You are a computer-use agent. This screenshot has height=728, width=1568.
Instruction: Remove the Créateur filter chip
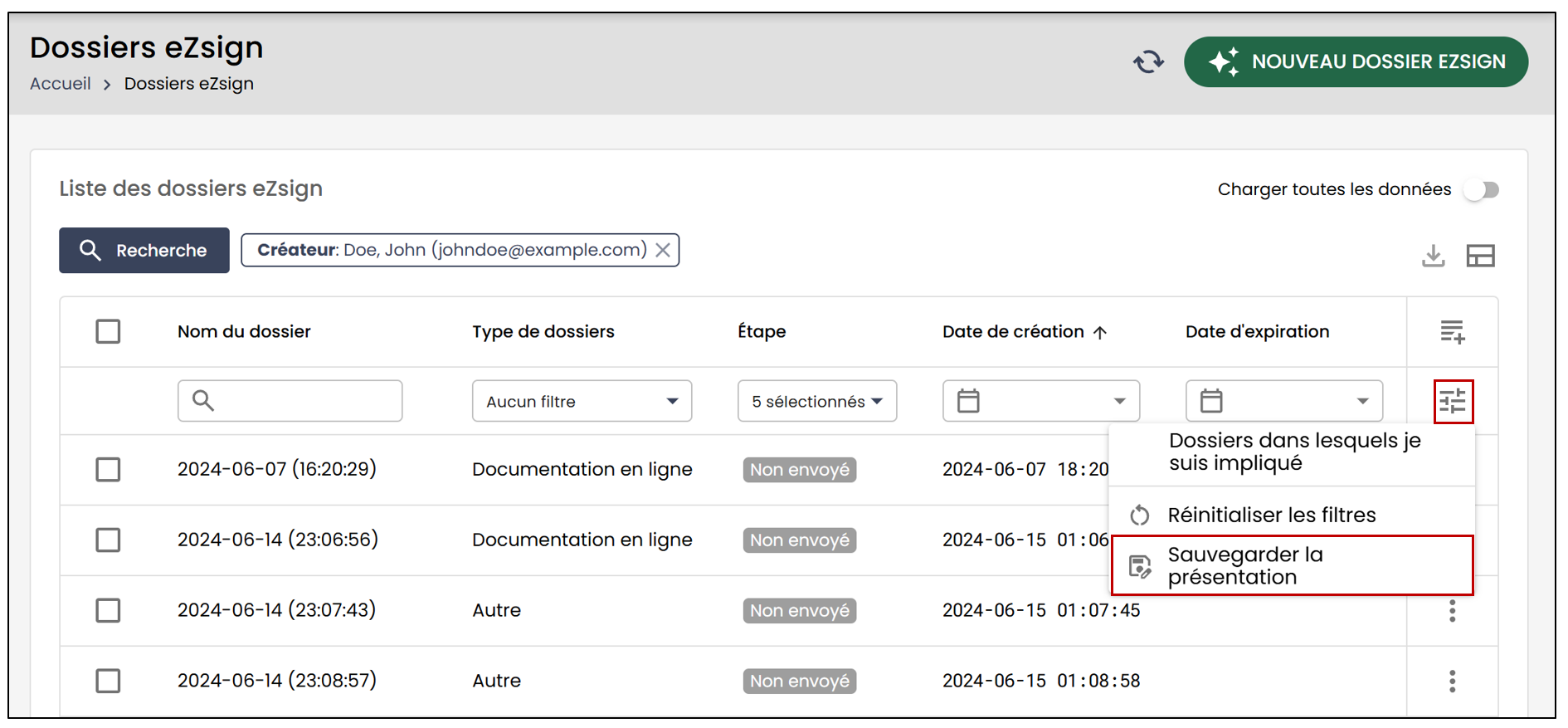tap(662, 250)
